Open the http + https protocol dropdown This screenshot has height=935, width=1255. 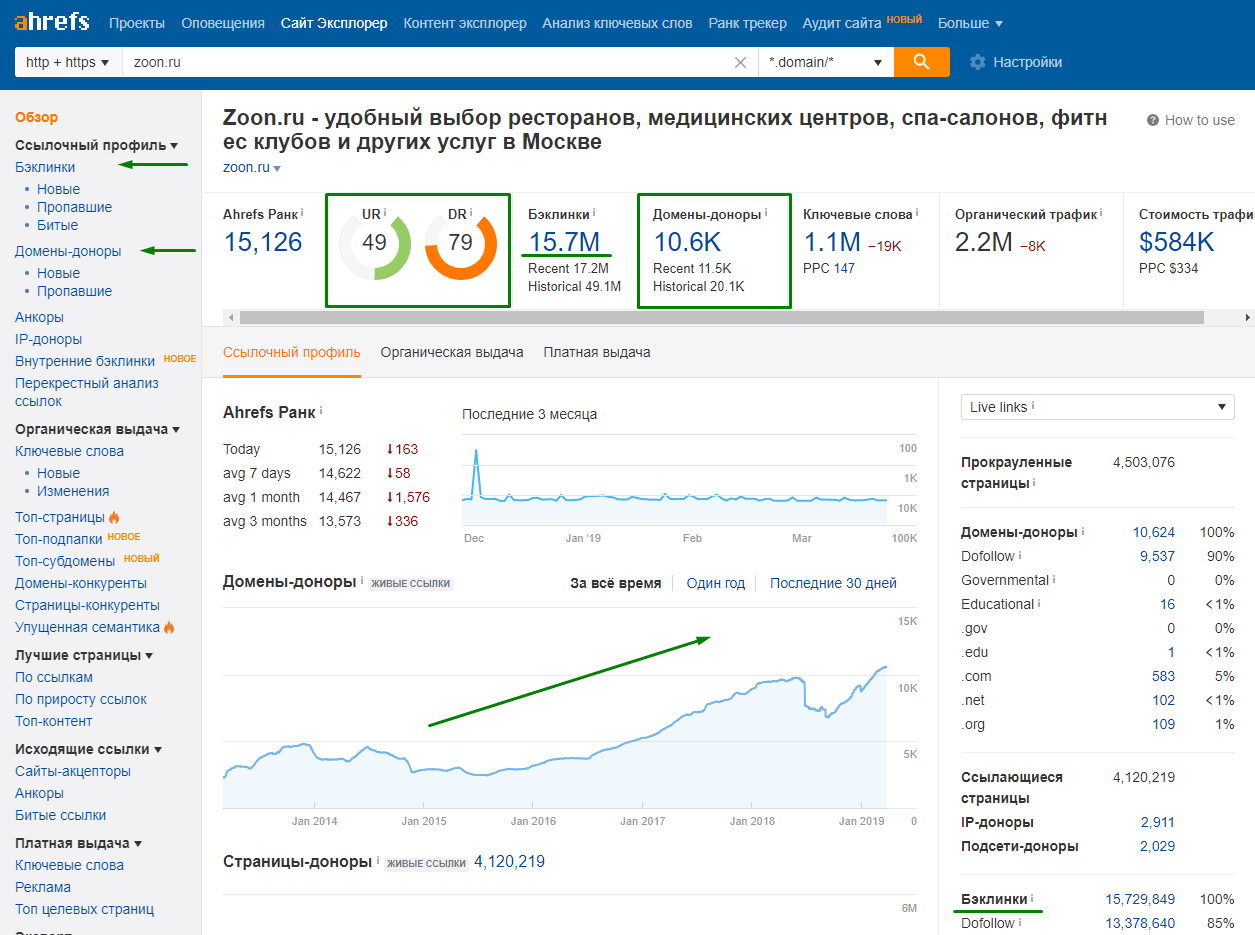[x=67, y=62]
